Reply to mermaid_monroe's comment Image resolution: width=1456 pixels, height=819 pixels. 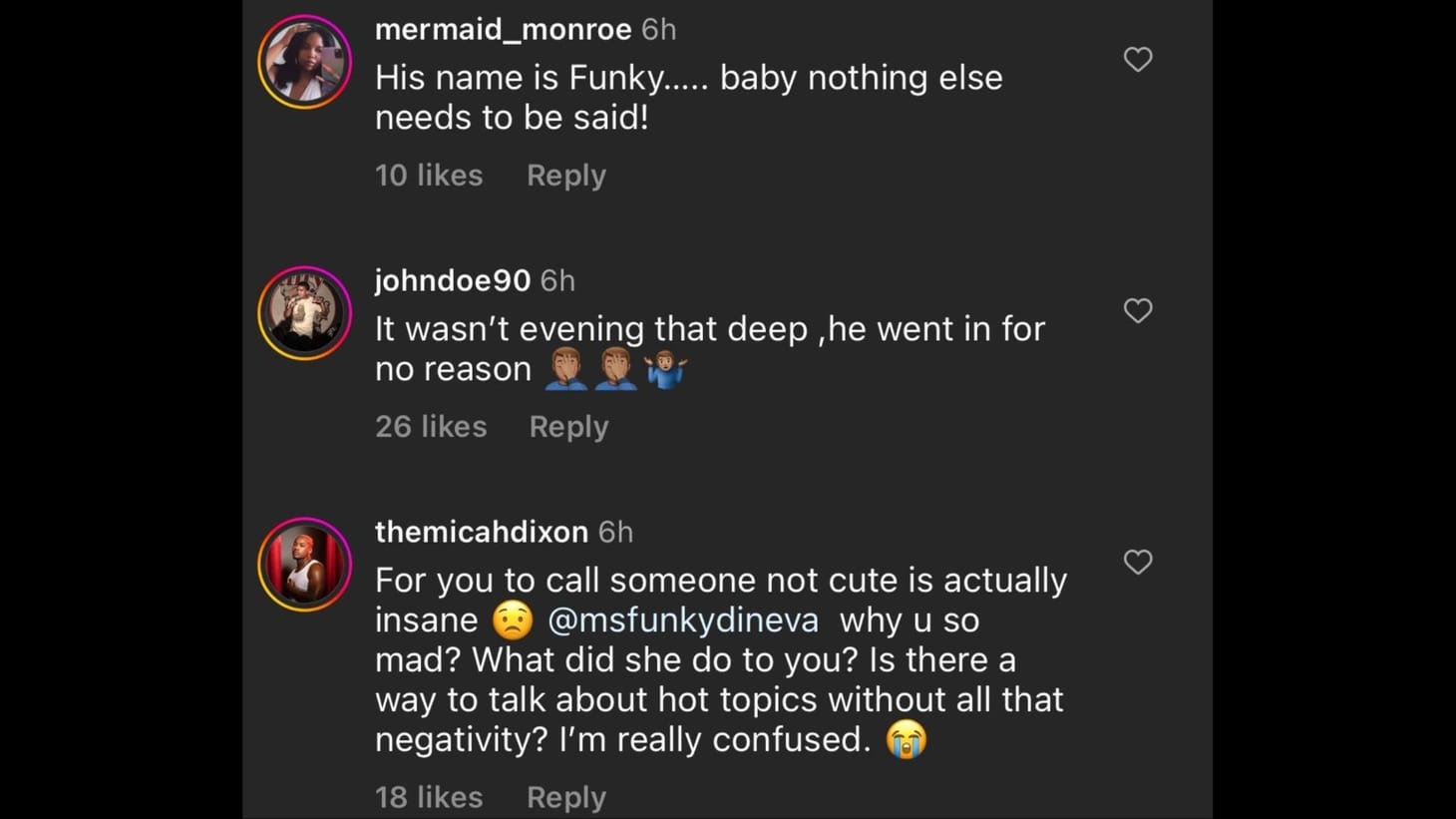(x=565, y=175)
